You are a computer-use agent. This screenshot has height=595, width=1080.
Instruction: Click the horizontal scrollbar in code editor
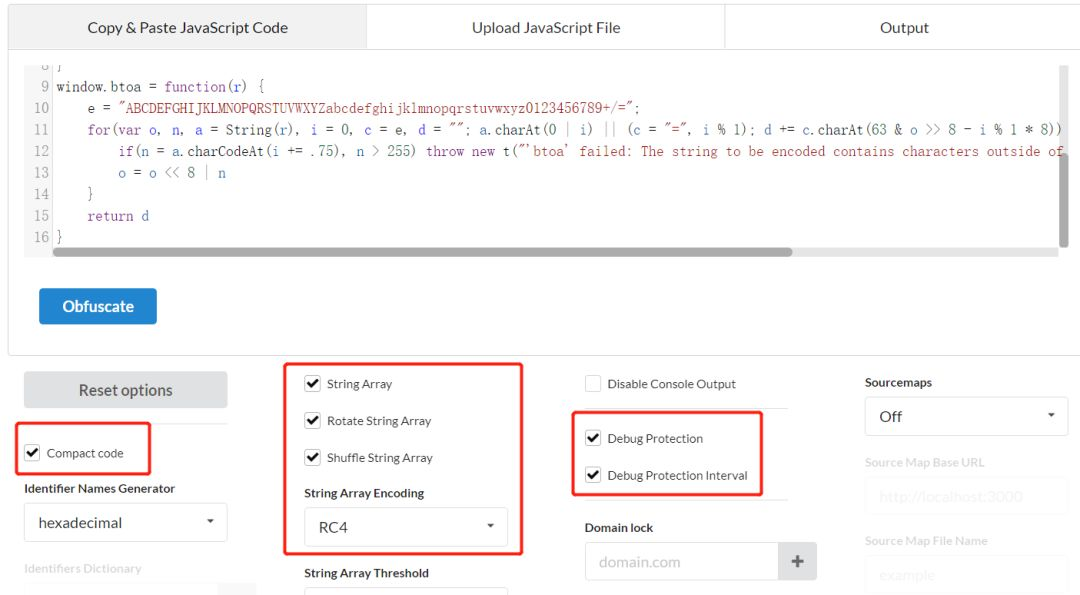pyautogui.click(x=422, y=252)
